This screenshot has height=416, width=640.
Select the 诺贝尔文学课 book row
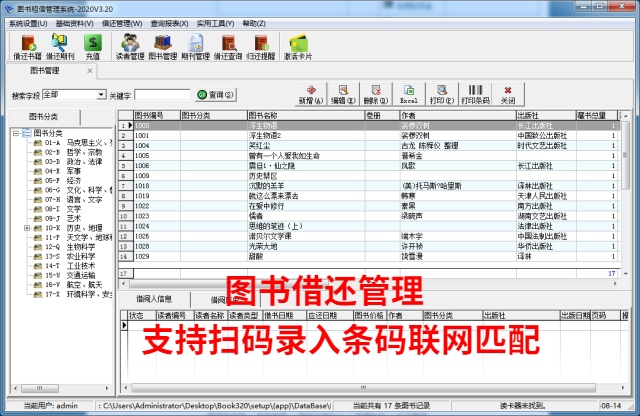coord(369,236)
